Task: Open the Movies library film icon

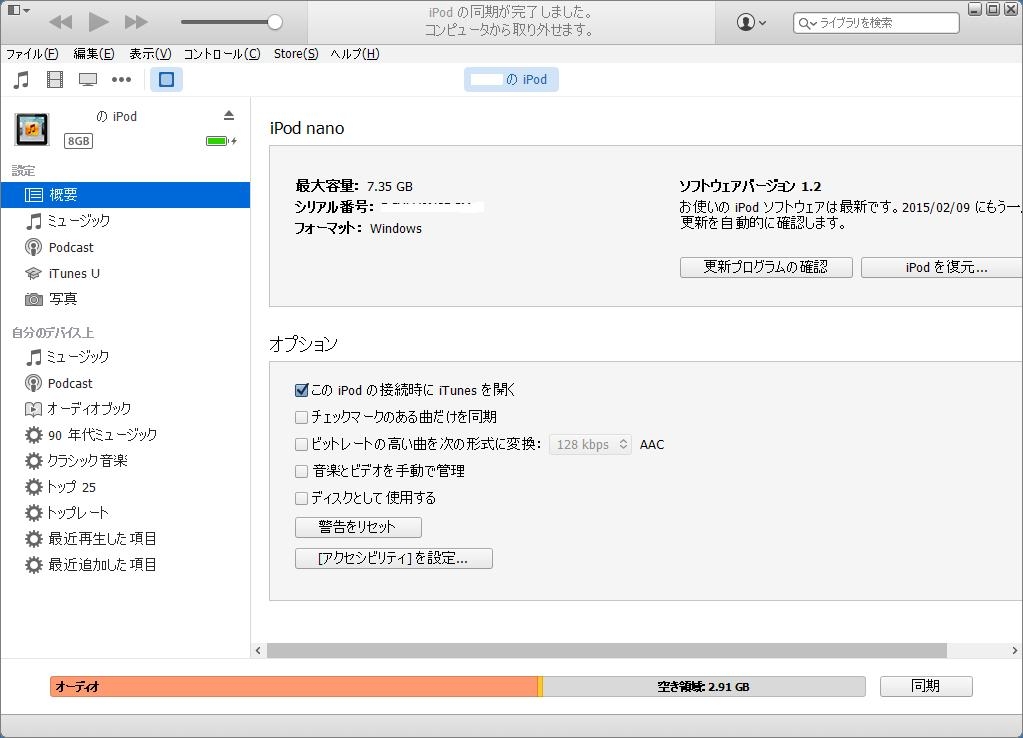Action: [55, 80]
